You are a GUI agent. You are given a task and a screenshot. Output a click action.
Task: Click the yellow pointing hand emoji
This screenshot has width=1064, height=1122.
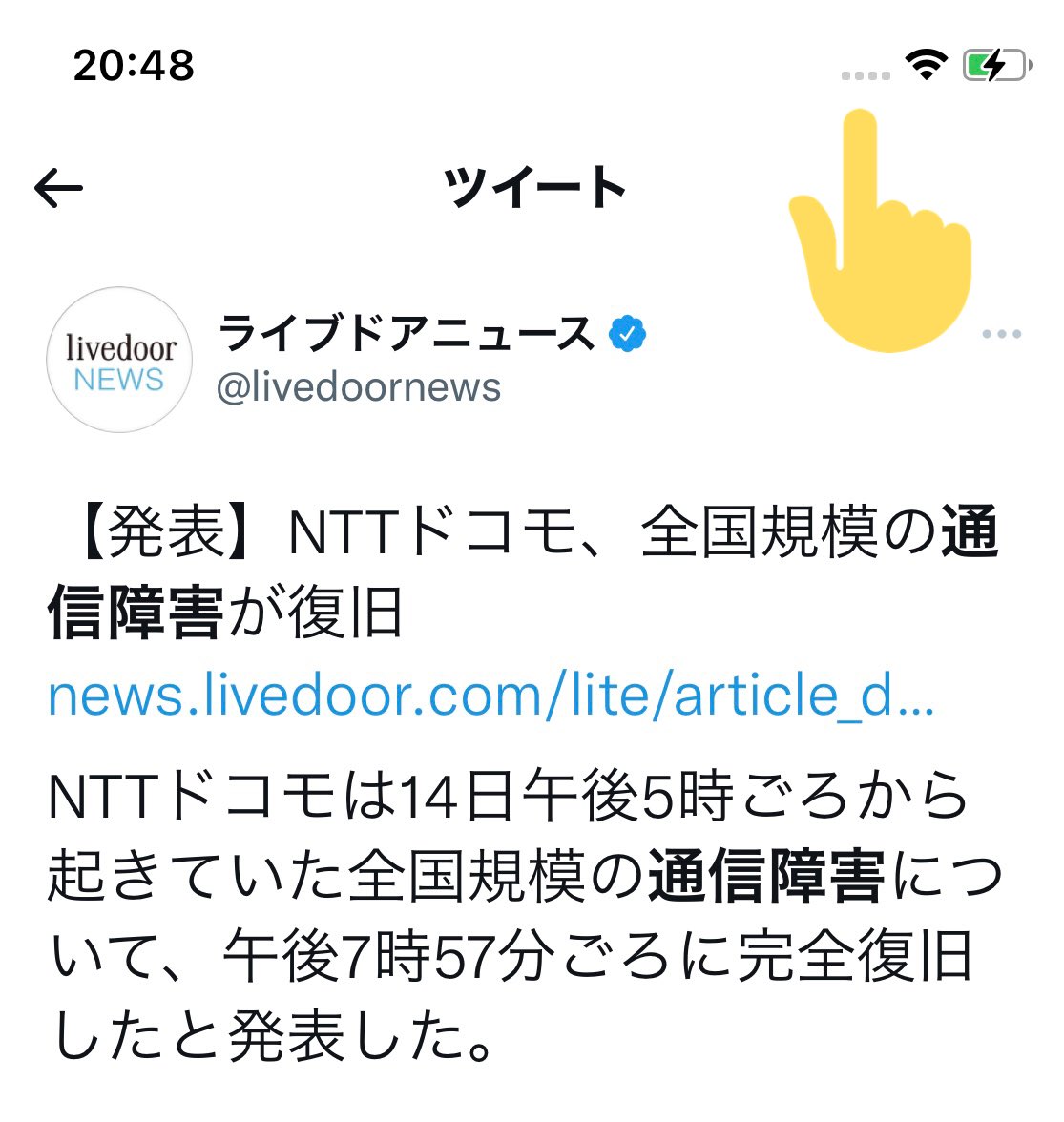coord(881,231)
